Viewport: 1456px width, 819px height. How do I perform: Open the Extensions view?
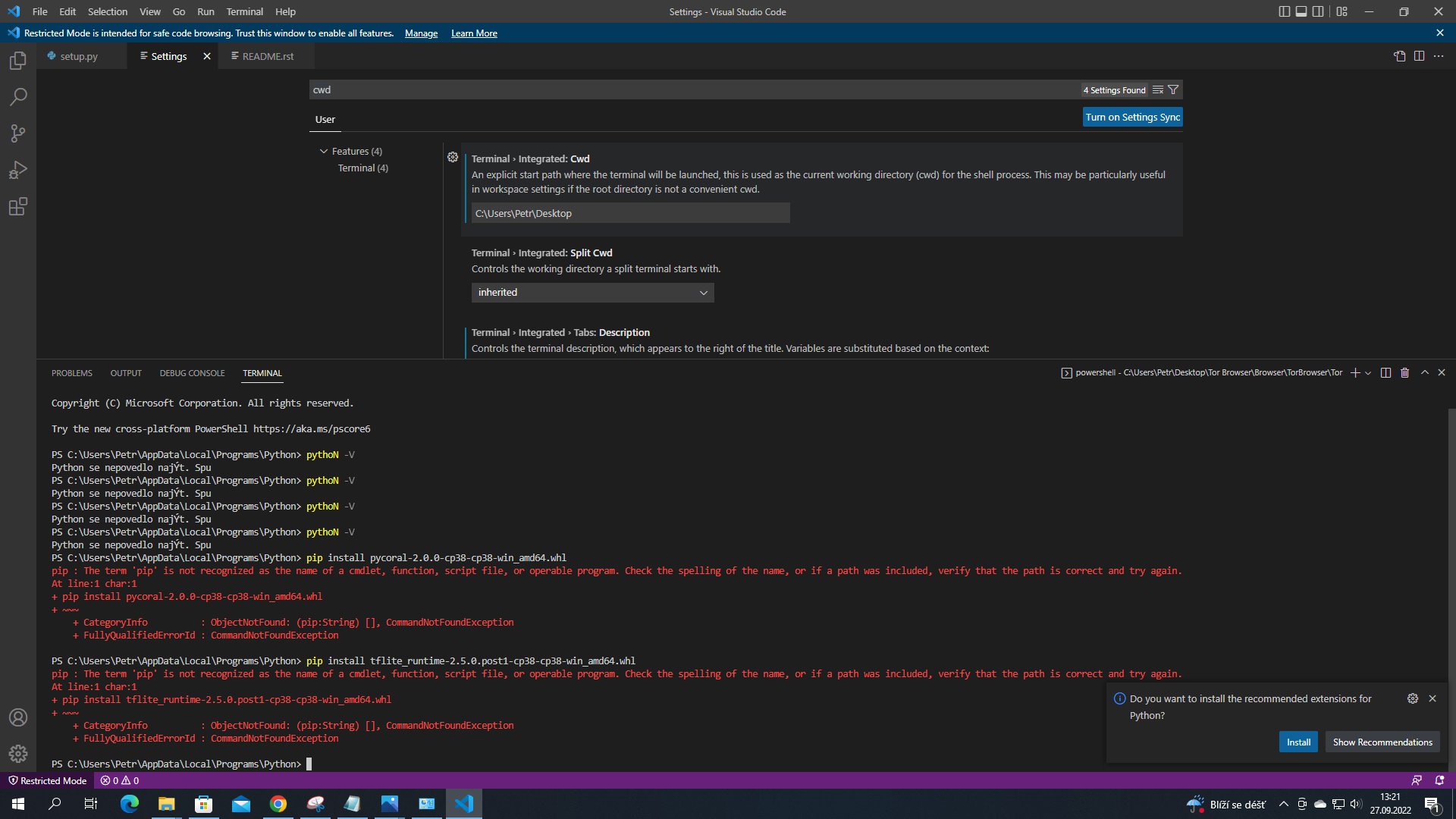point(18,206)
